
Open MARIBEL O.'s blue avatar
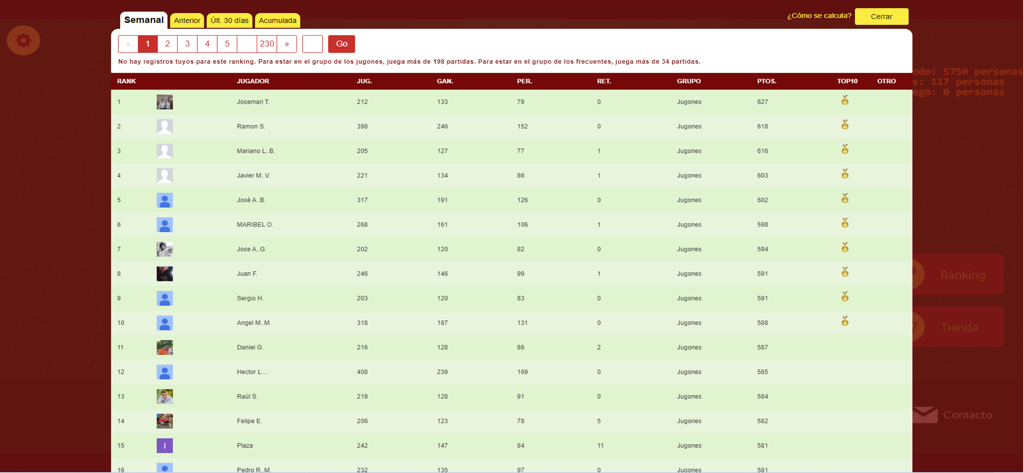(165, 225)
